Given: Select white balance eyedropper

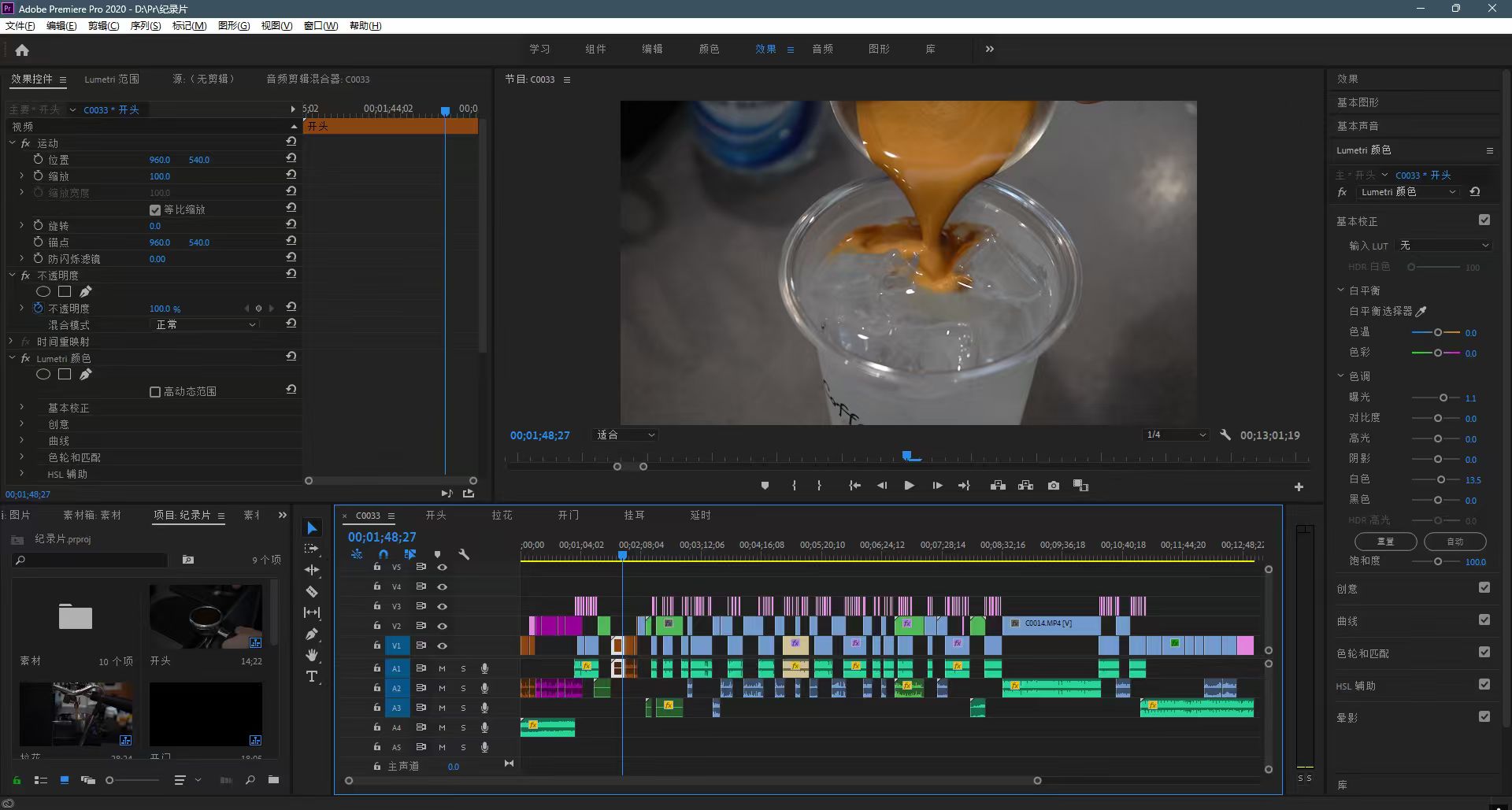Looking at the screenshot, I should coord(1421,311).
